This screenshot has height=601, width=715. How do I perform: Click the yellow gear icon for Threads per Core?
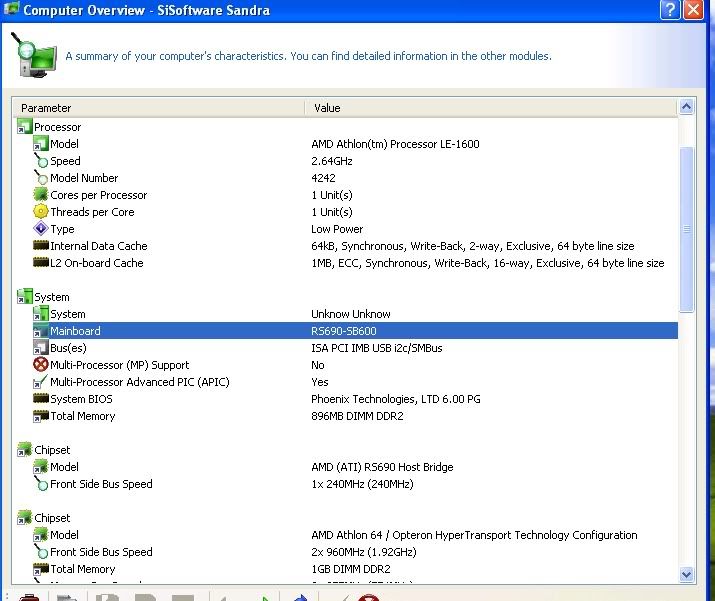click(x=41, y=212)
